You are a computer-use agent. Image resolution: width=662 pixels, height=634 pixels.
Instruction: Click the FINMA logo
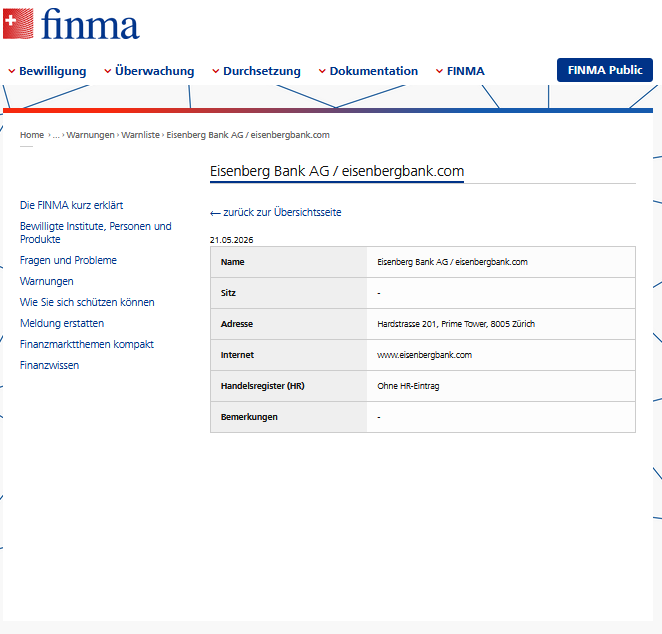coord(71,24)
